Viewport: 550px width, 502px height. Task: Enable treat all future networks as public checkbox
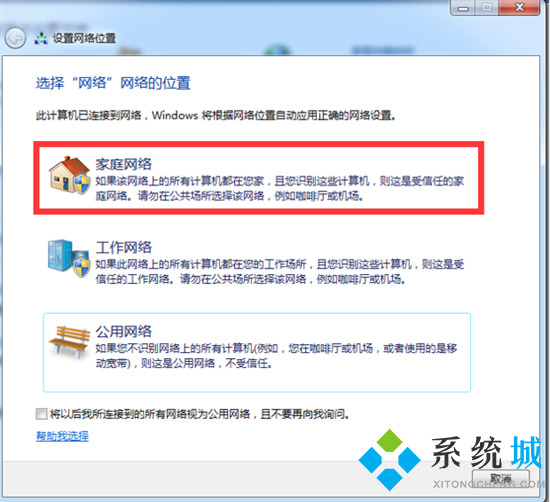click(x=41, y=414)
